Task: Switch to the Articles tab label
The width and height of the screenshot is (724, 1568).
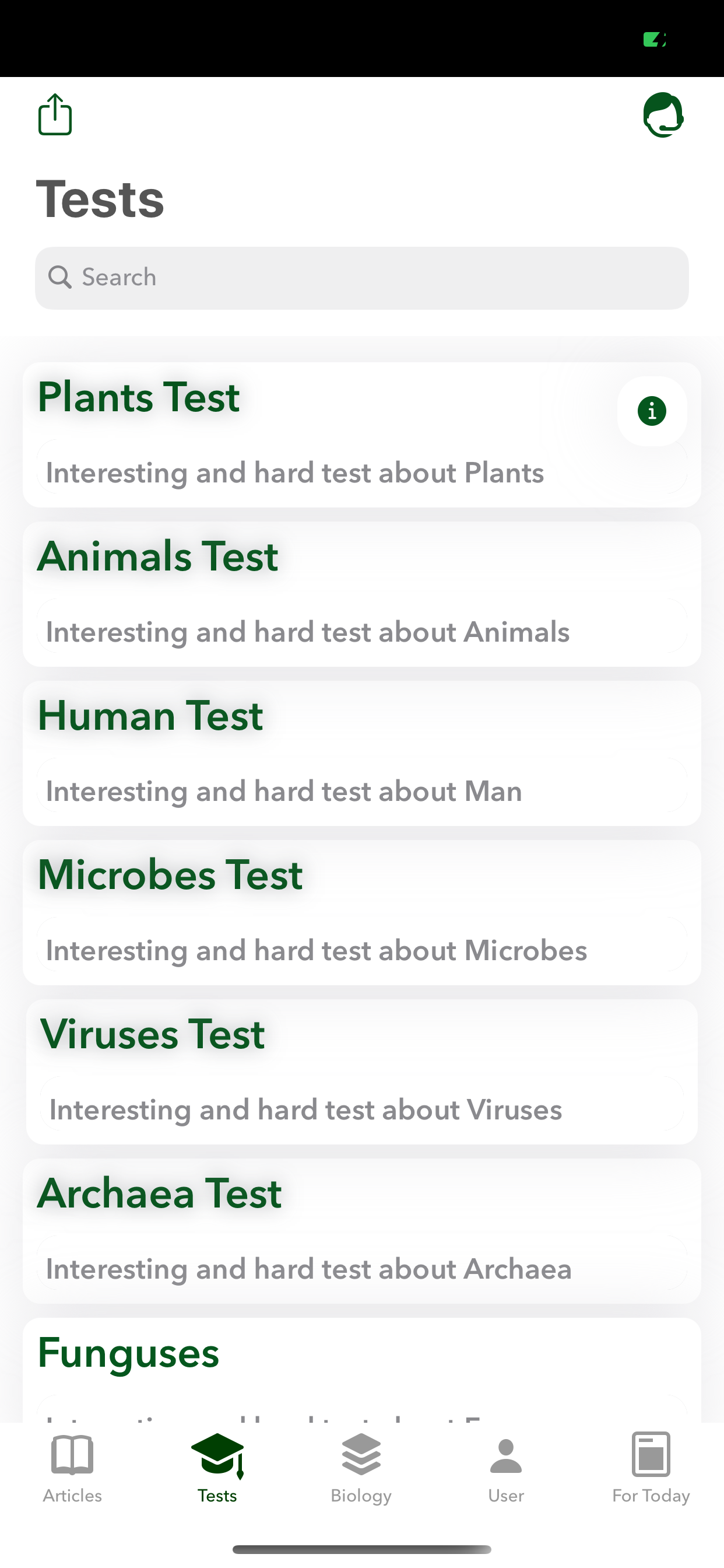Action: point(72,1496)
